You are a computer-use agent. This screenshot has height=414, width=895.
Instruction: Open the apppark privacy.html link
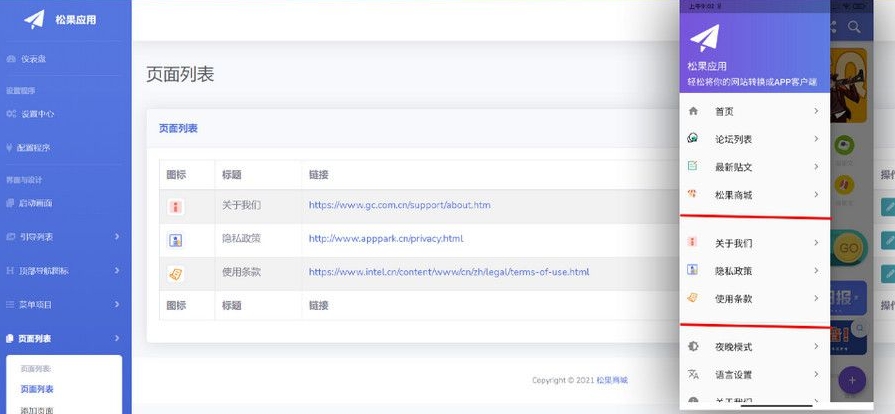(x=386, y=239)
